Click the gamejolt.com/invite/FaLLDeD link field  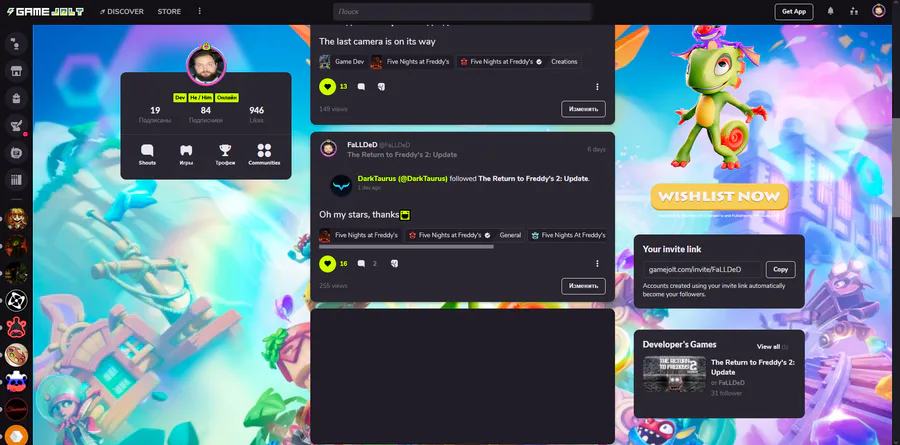703,269
